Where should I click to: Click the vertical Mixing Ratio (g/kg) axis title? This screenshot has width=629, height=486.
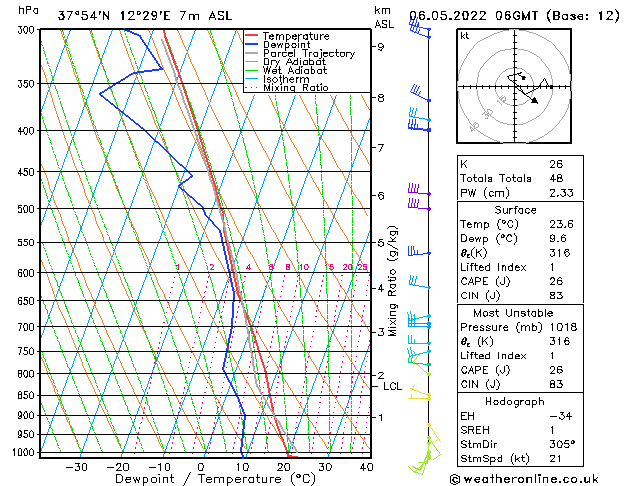[393, 281]
